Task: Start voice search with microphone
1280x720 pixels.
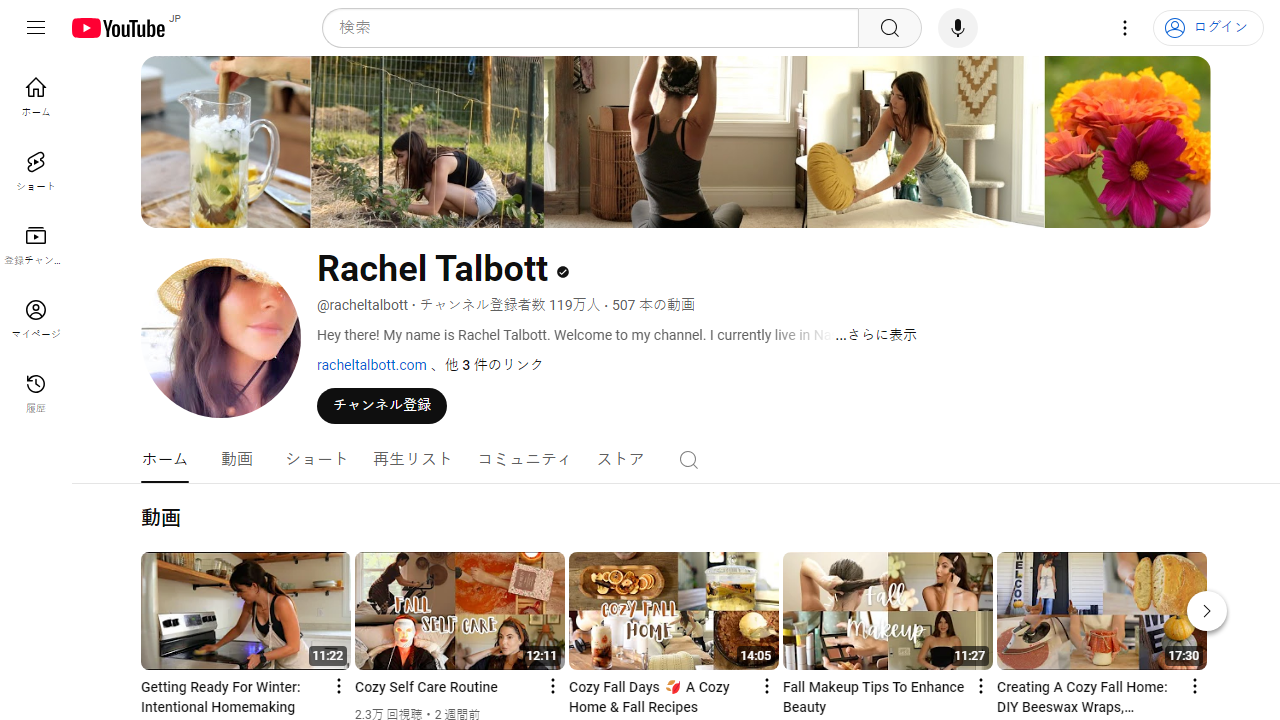Action: click(957, 28)
